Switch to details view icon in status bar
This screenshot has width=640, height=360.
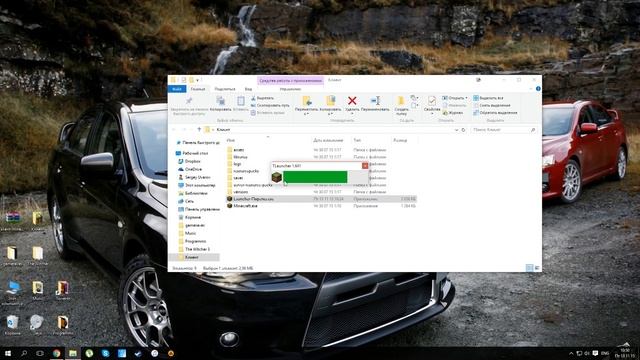click(x=529, y=268)
